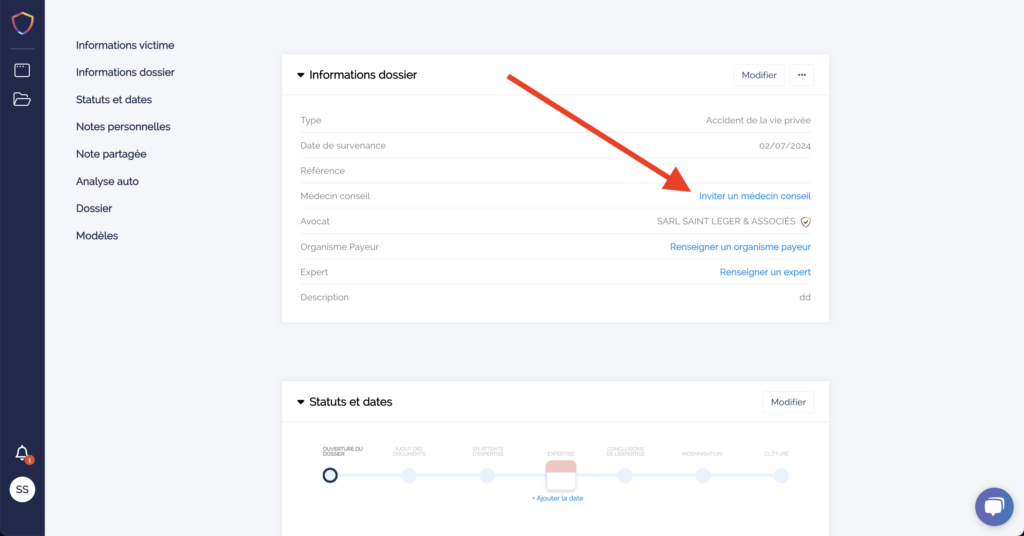This screenshot has height=536, width=1024.
Task: Click Renseigner un expert link
Action: [x=765, y=272]
